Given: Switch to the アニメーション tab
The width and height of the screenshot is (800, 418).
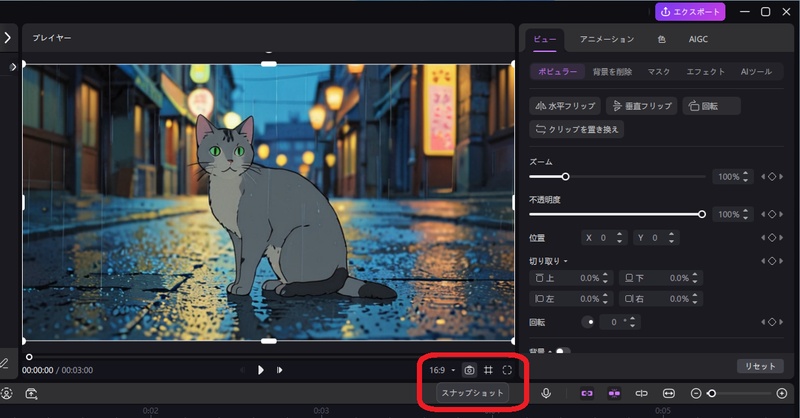Looking at the screenshot, I should 607,39.
